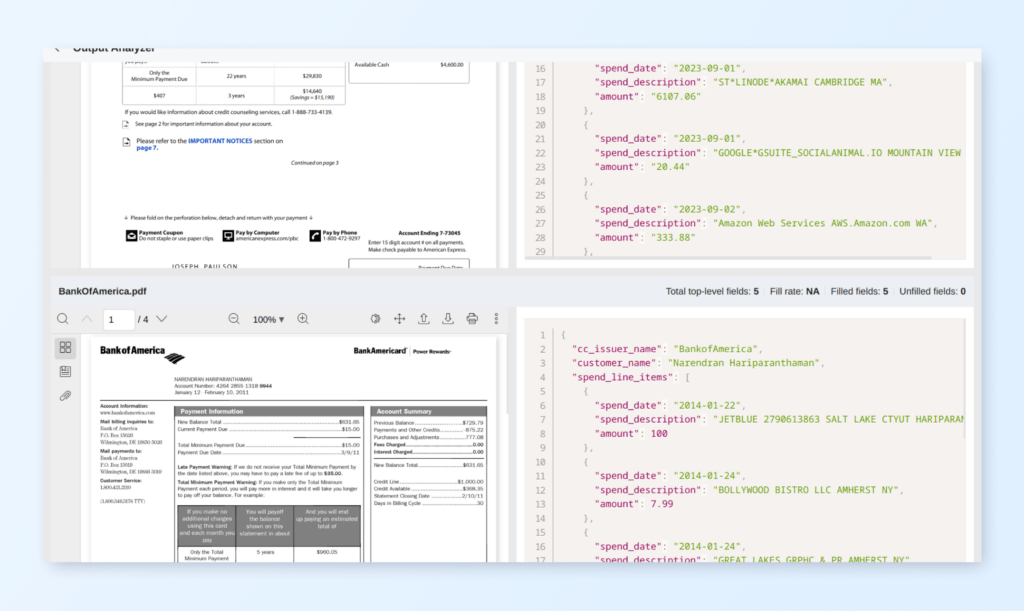The height and width of the screenshot is (611, 1024).
Task: Open the page thumbnails sidebar panel
Action: pyautogui.click(x=65, y=346)
